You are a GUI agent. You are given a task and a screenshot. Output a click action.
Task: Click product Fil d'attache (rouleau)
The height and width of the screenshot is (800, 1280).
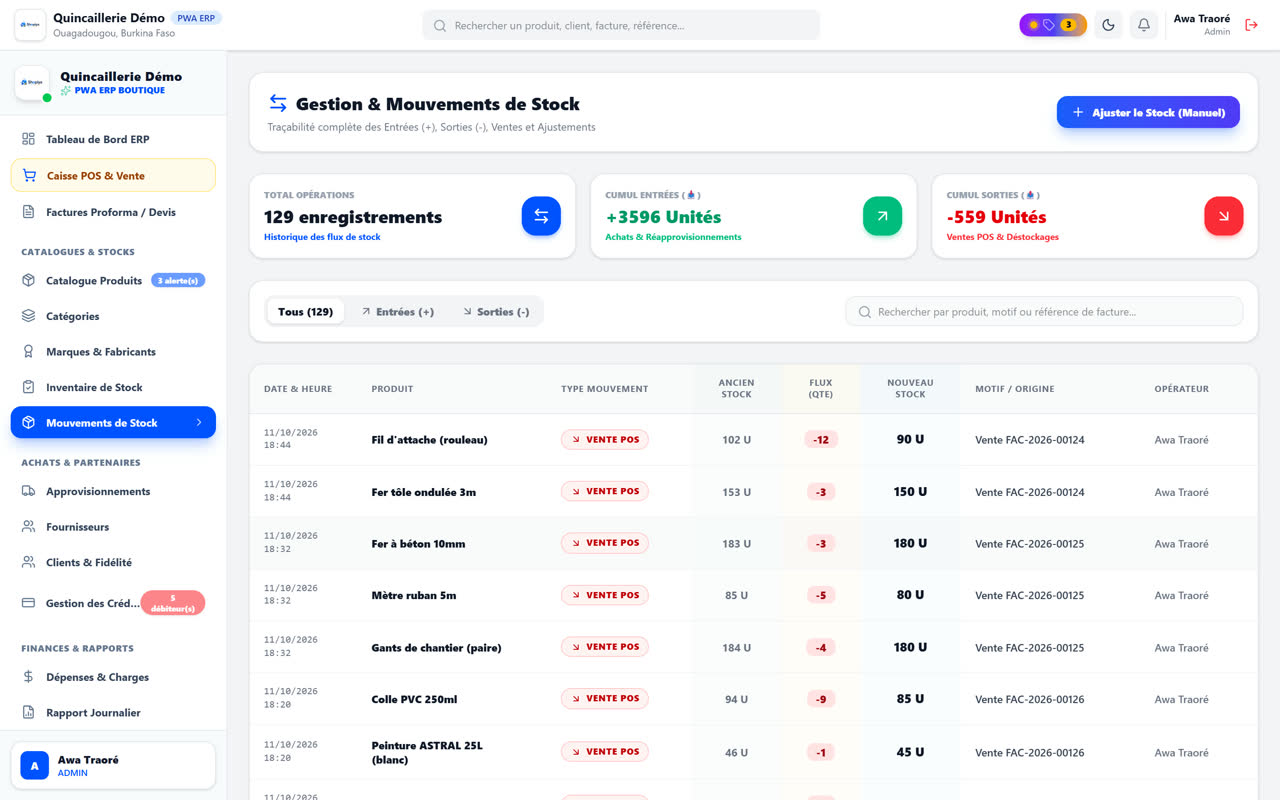pyautogui.click(x=430, y=440)
